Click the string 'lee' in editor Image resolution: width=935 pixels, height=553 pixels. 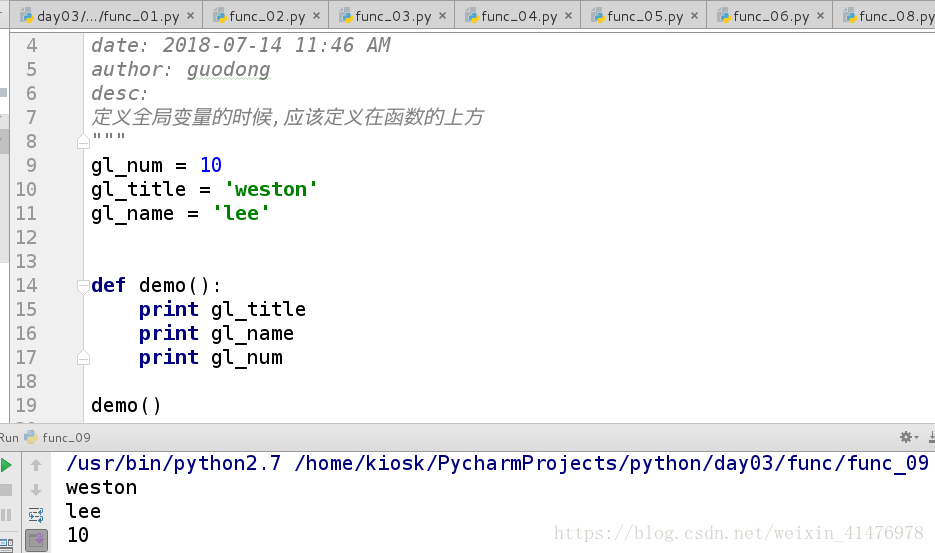pos(241,213)
